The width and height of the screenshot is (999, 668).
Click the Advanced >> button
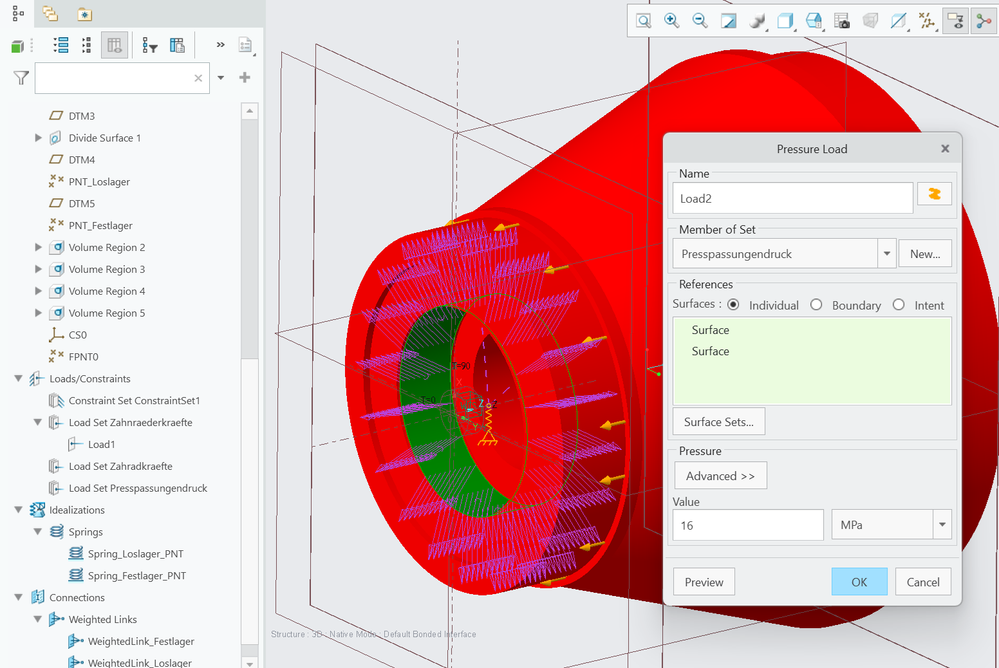pos(720,476)
